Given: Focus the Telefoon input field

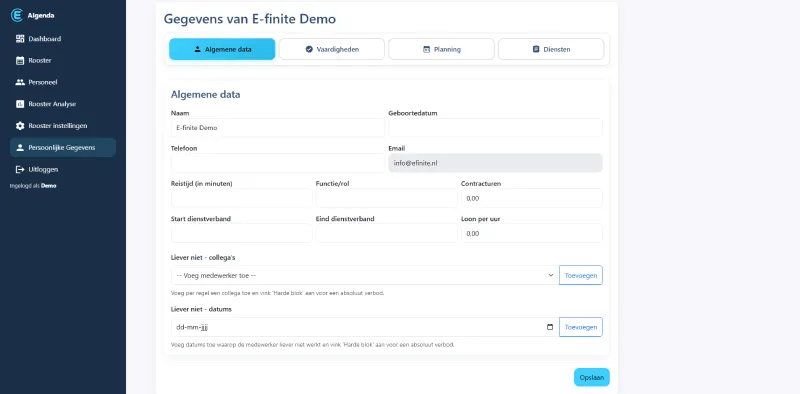Looking at the screenshot, I should [x=278, y=163].
